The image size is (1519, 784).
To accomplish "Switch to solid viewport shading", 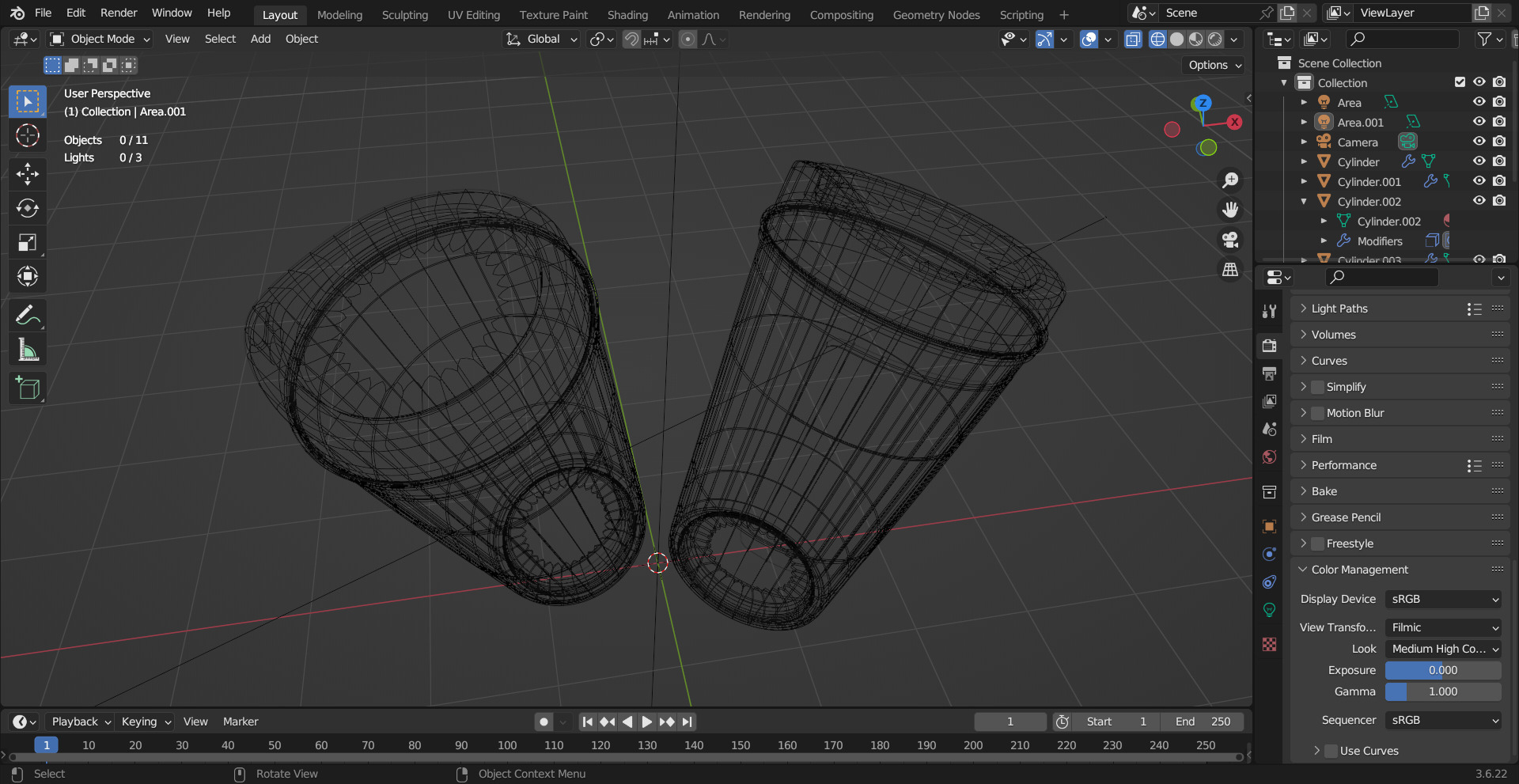I will [x=1177, y=39].
